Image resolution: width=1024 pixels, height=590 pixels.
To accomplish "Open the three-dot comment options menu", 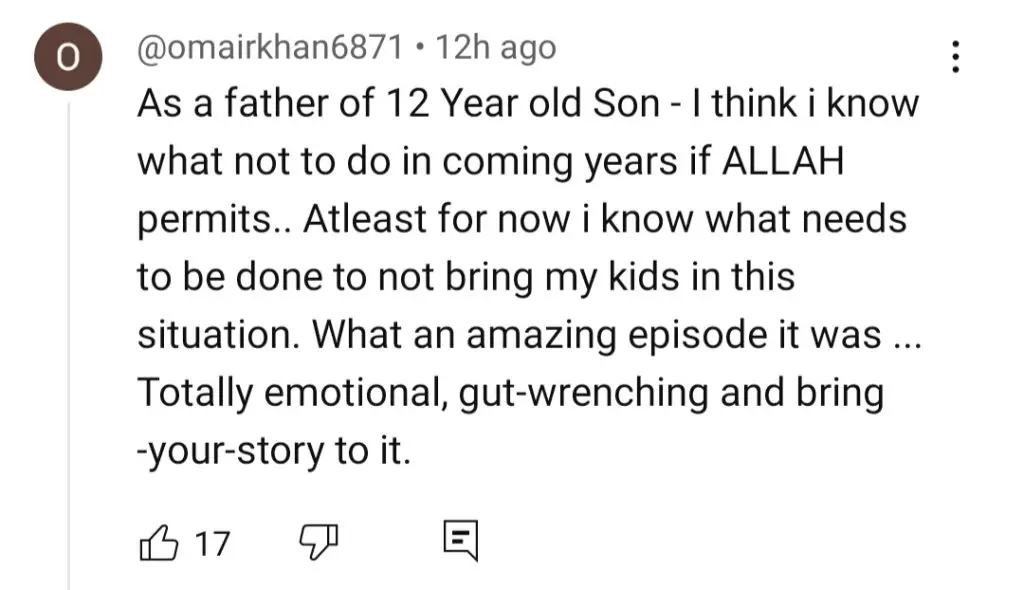I will pos(955,57).
